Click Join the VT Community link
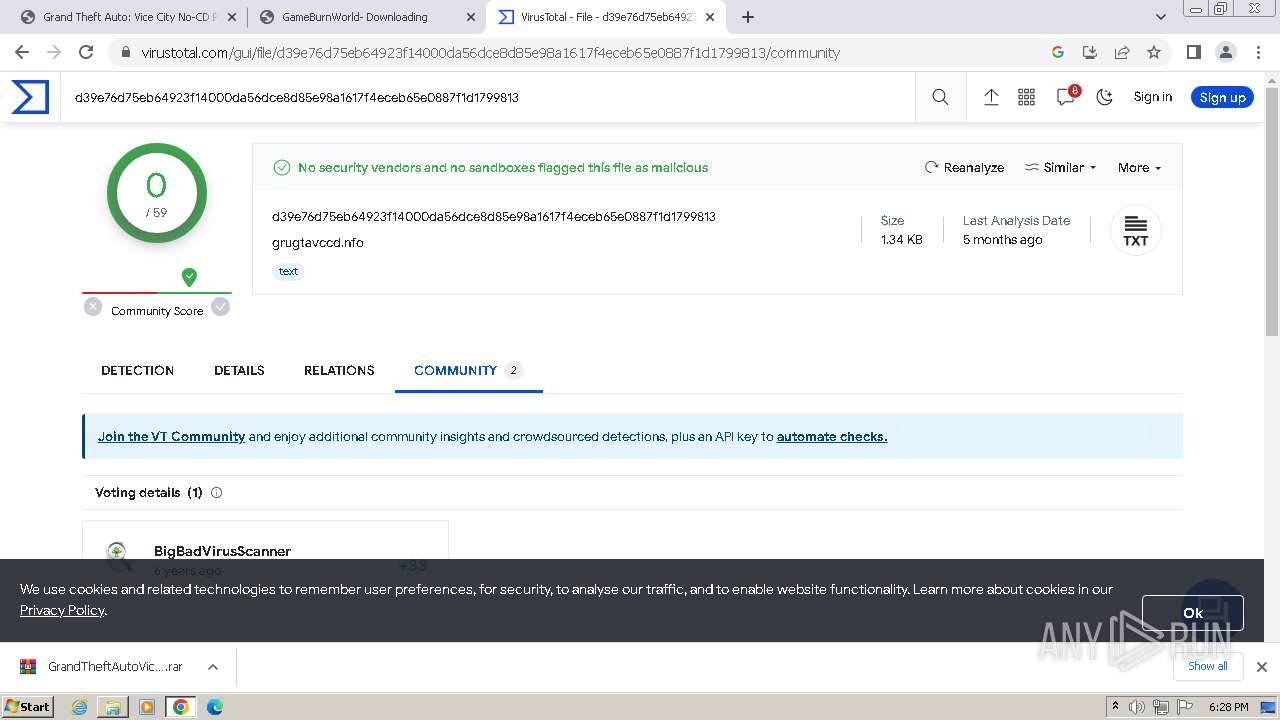 (171, 436)
